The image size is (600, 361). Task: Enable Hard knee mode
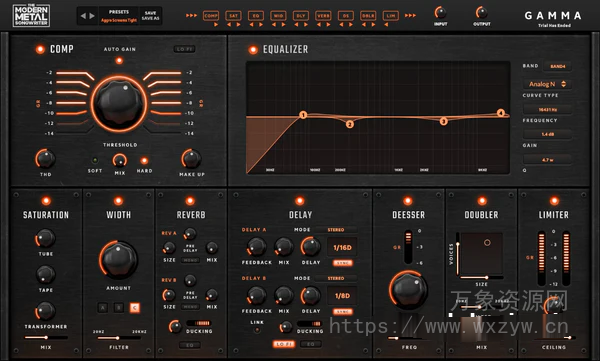144,160
